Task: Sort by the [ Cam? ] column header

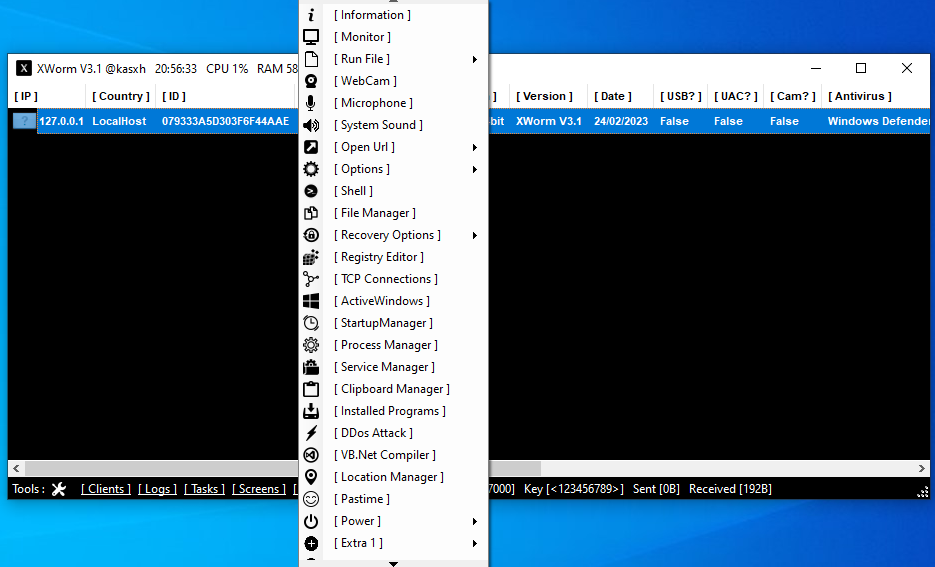Action: pos(792,96)
